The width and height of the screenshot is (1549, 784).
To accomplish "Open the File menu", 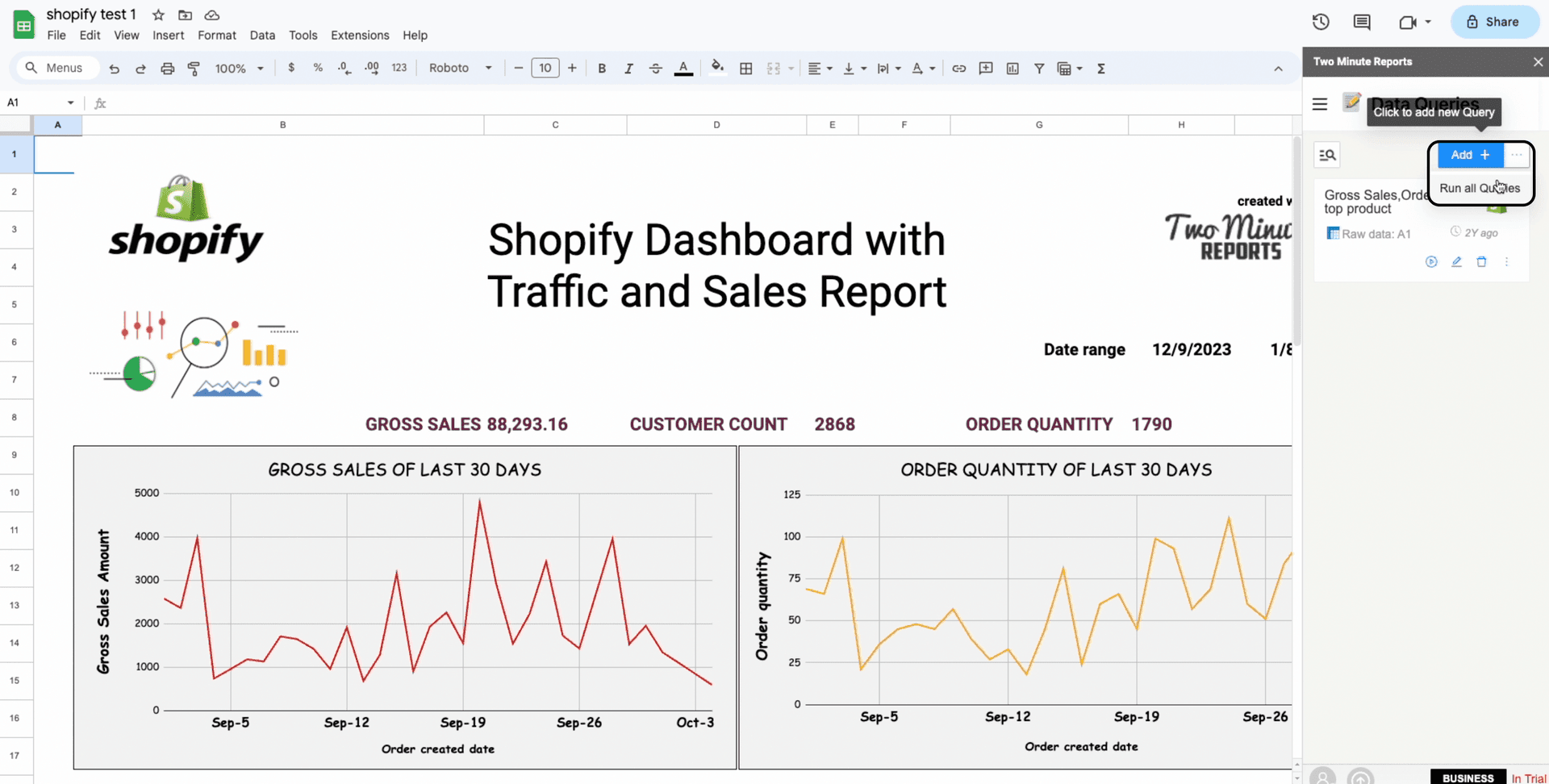I will (x=56, y=35).
